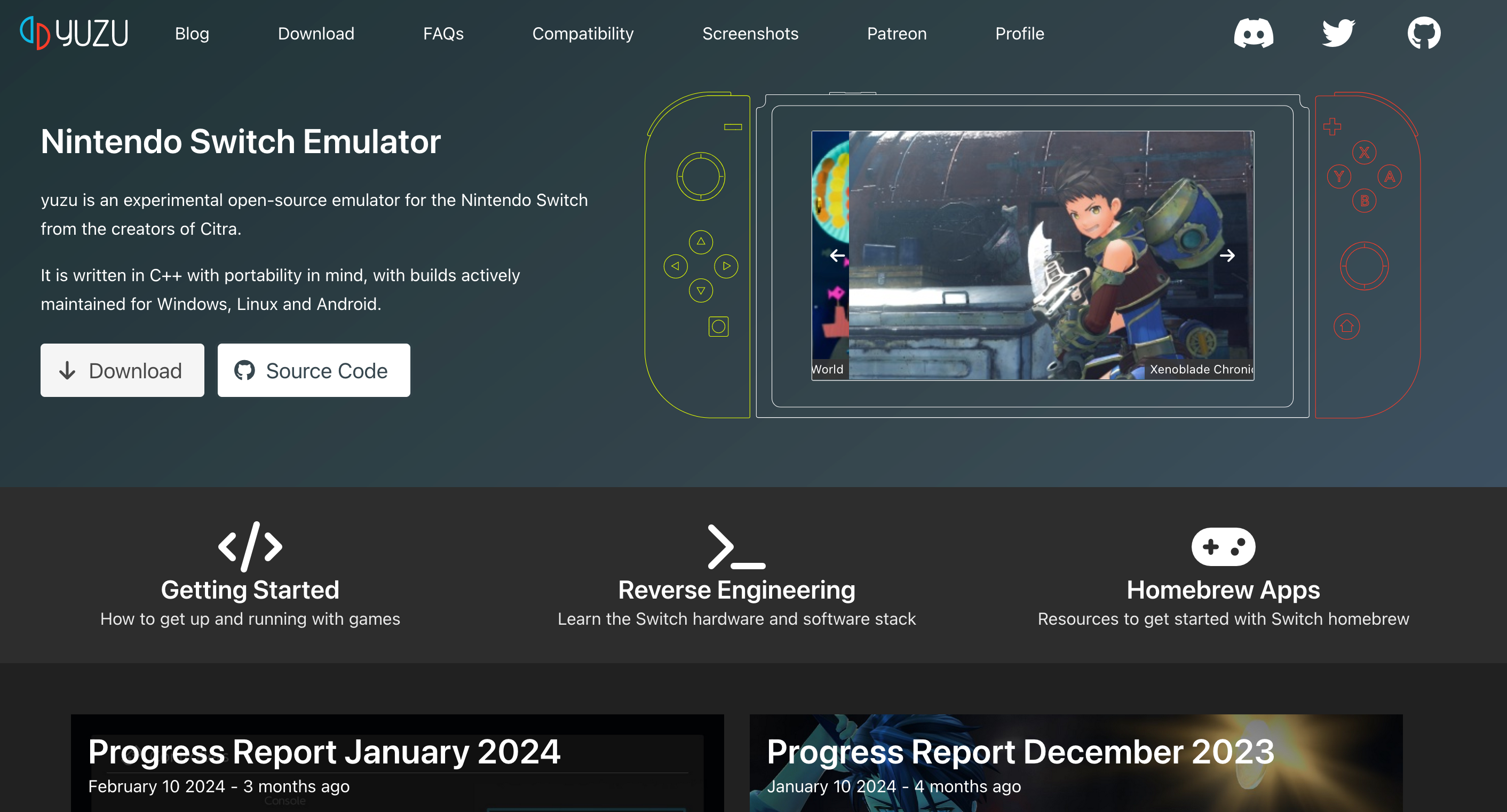Click the Reverse Engineering terminal prompt icon
The width and height of the screenshot is (1507, 812).
pos(736,546)
